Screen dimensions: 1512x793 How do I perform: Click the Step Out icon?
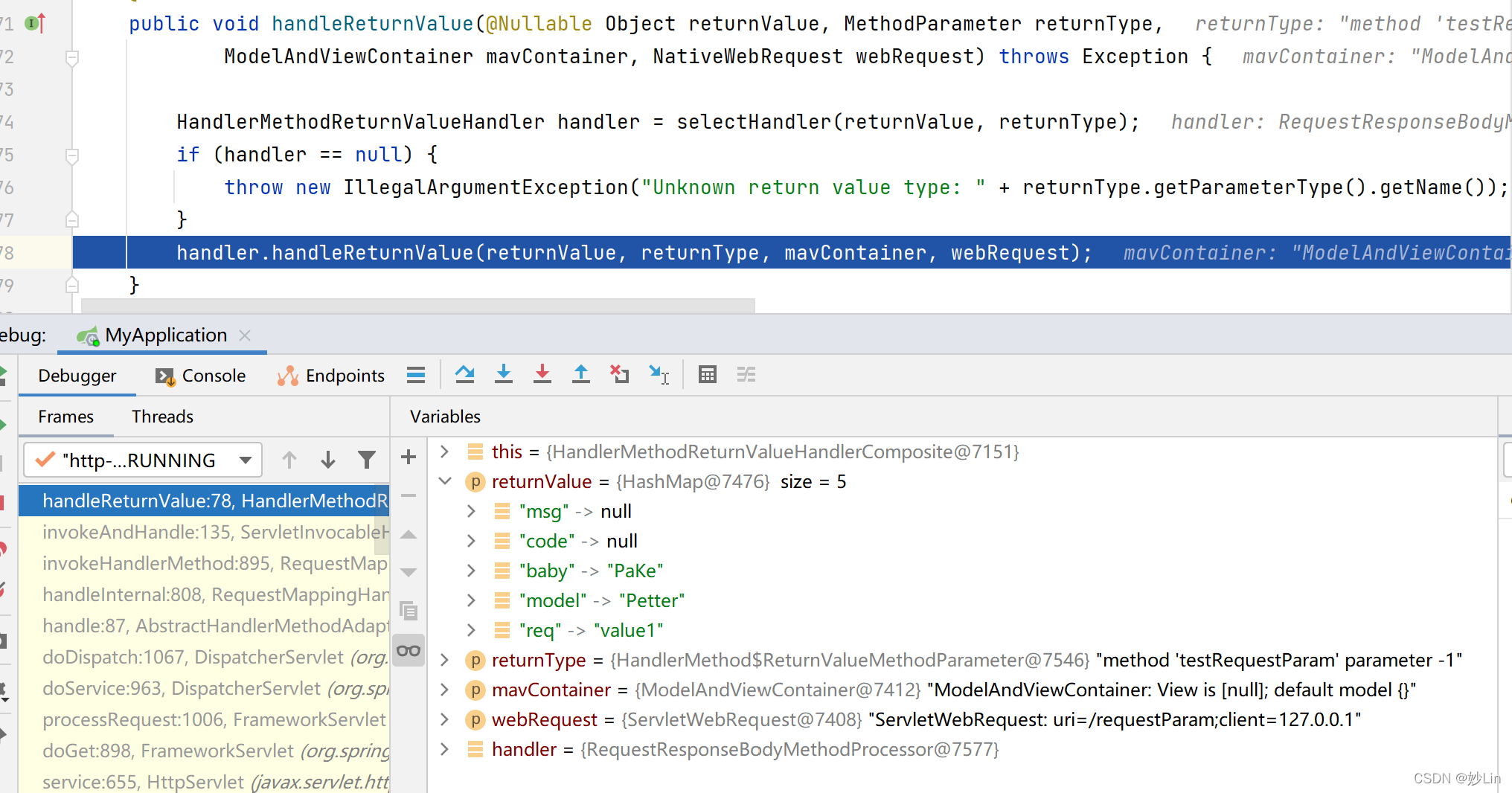point(581,374)
